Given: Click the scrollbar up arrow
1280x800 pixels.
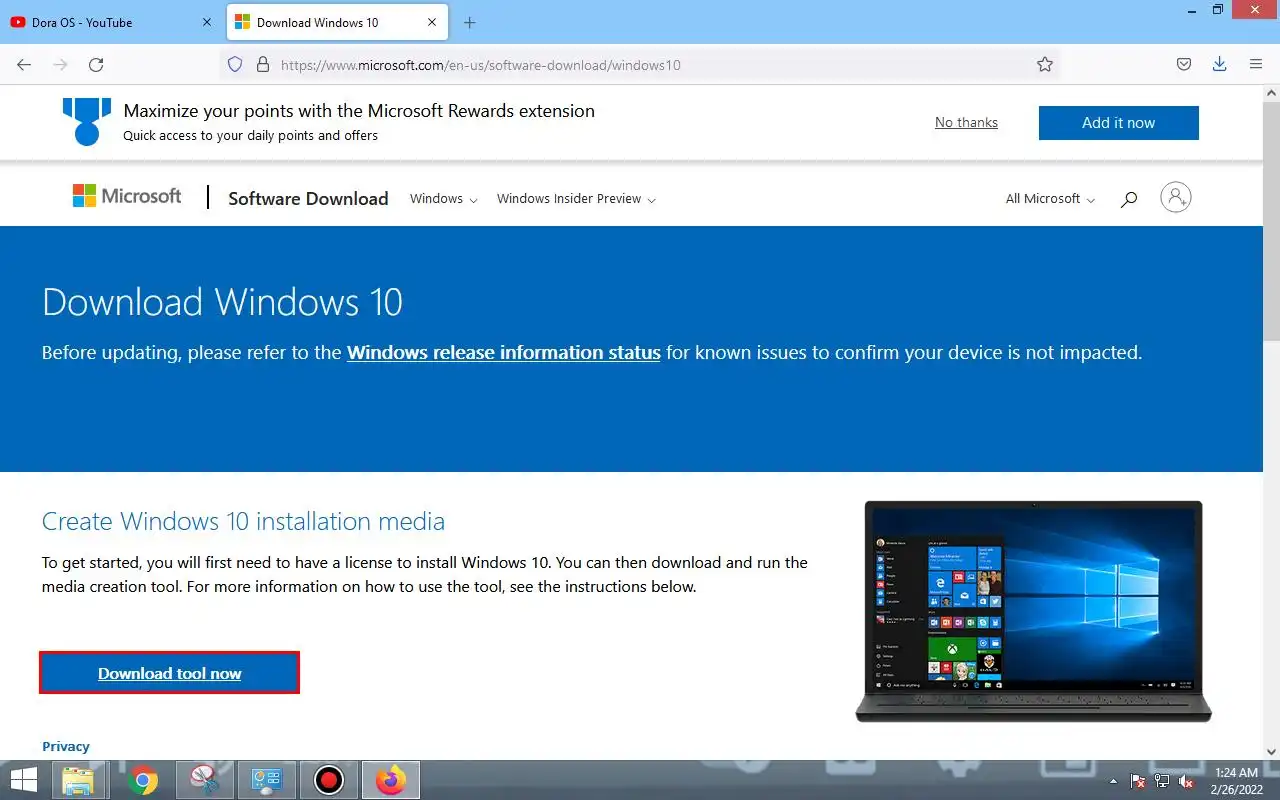Looking at the screenshot, I should [x=1271, y=92].
